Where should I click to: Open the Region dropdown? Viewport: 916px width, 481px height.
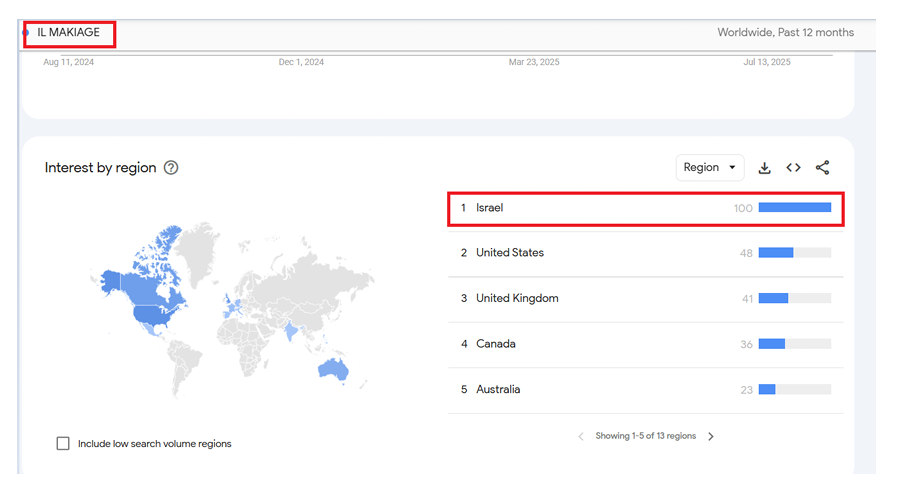[710, 168]
